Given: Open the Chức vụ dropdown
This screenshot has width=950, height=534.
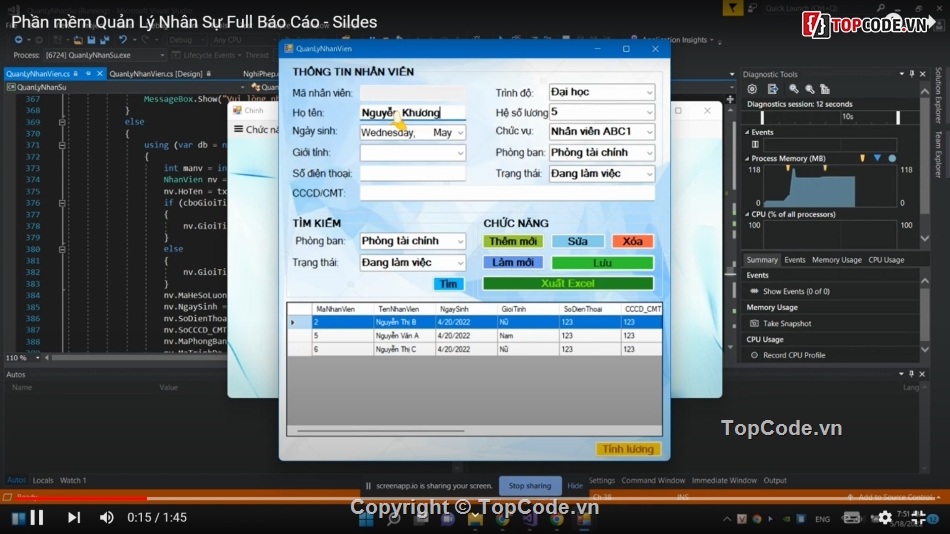Looking at the screenshot, I should 649,132.
